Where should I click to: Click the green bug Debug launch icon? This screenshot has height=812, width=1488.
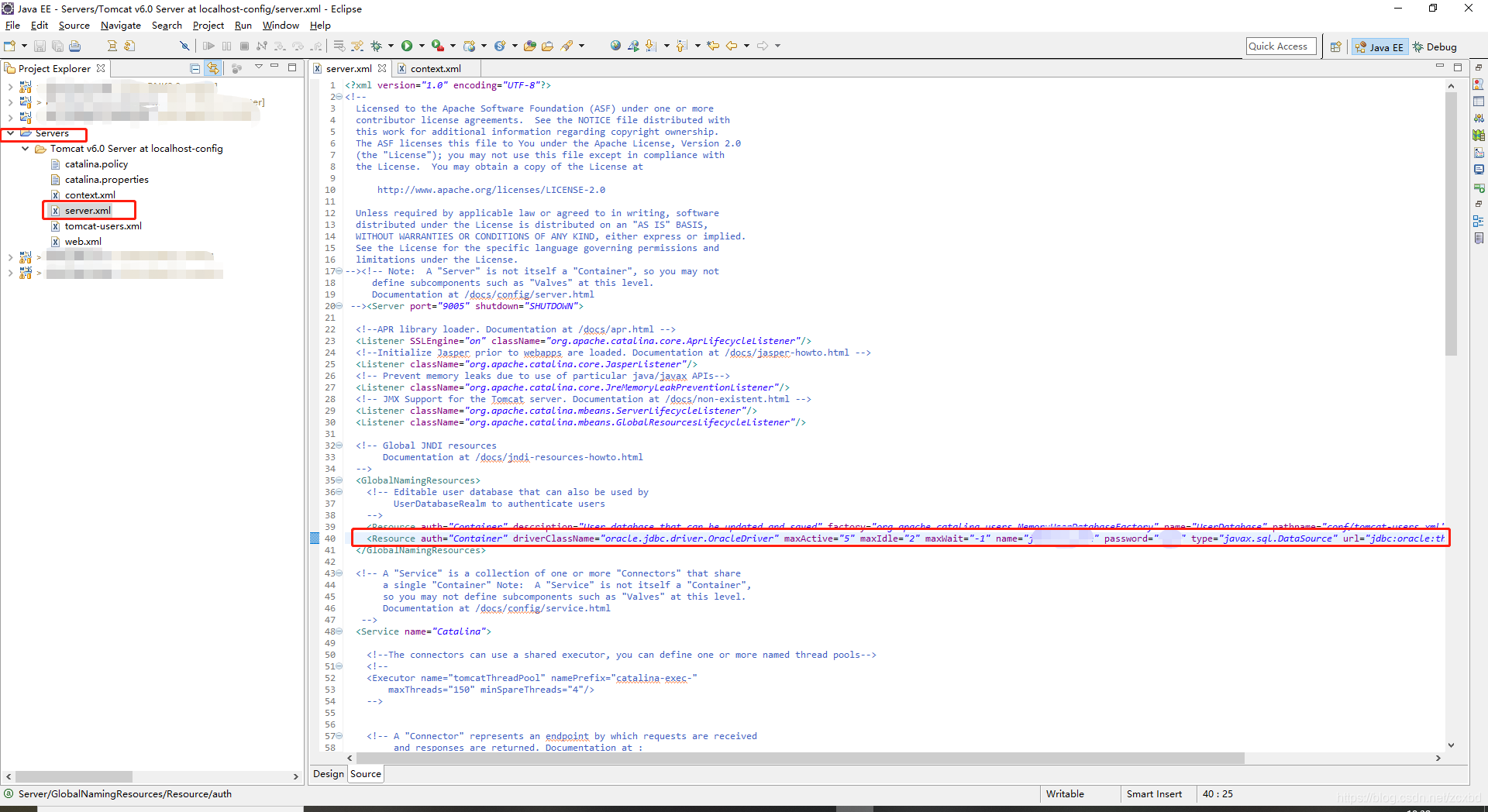pos(376,46)
